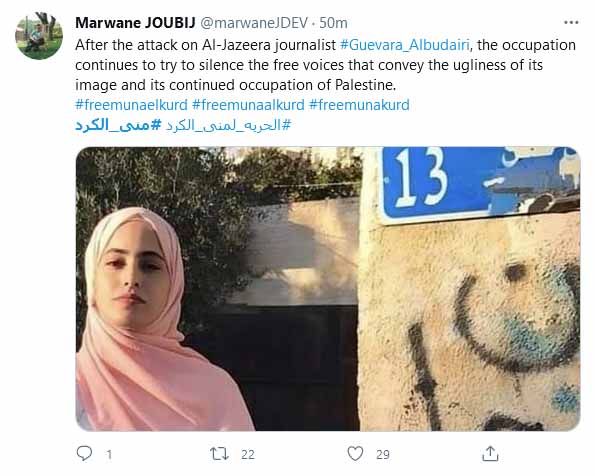Open the #freemunaelkurd hashtag

132,105
